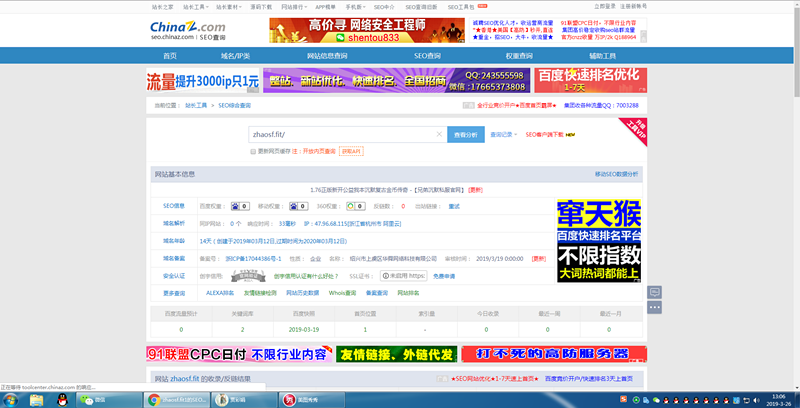This screenshot has height=408, width=800.
Task: Click the upgrade VIP corner ribbon
Action: click(635, 130)
